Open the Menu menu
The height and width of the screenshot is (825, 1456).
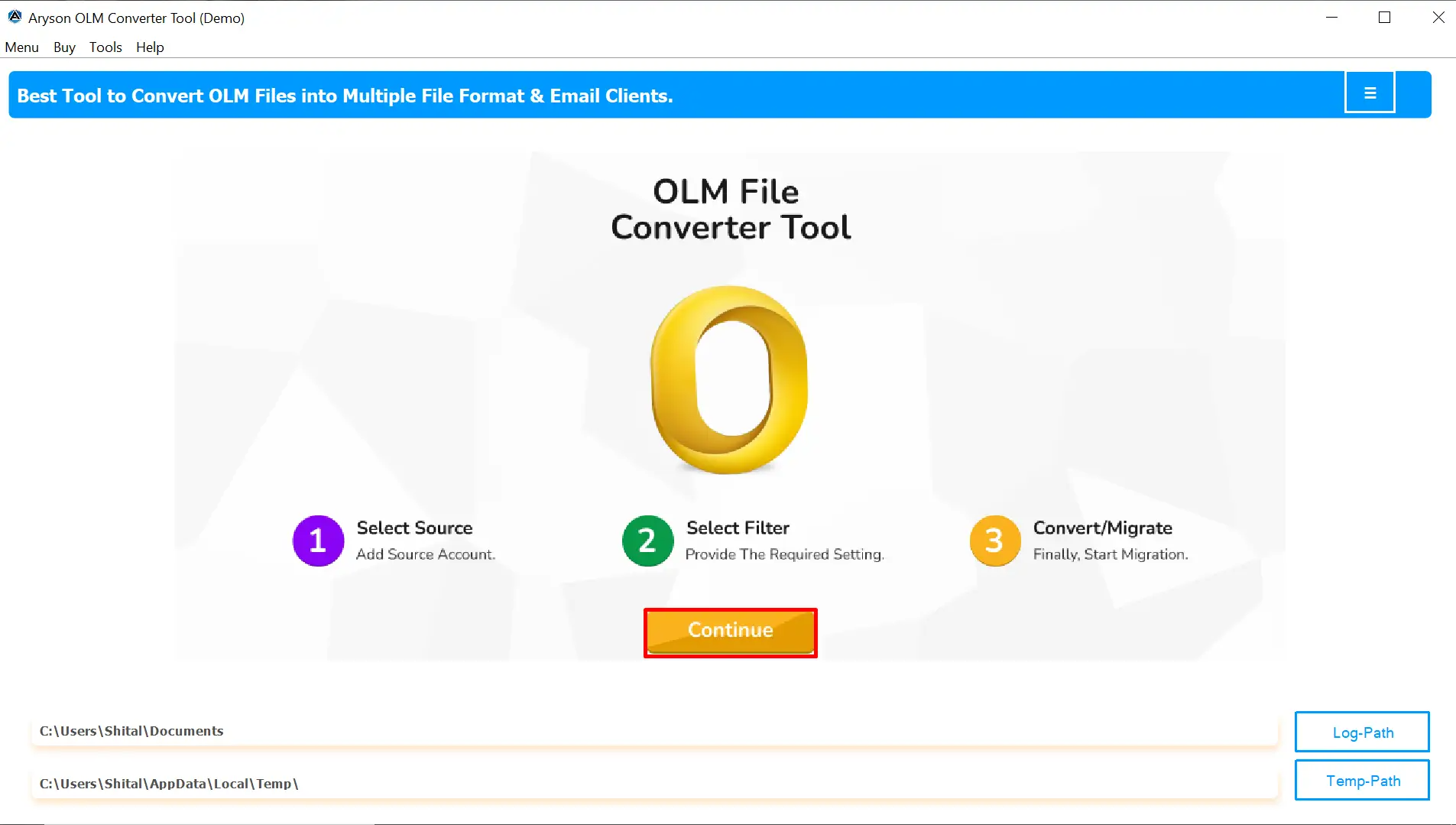coord(21,47)
